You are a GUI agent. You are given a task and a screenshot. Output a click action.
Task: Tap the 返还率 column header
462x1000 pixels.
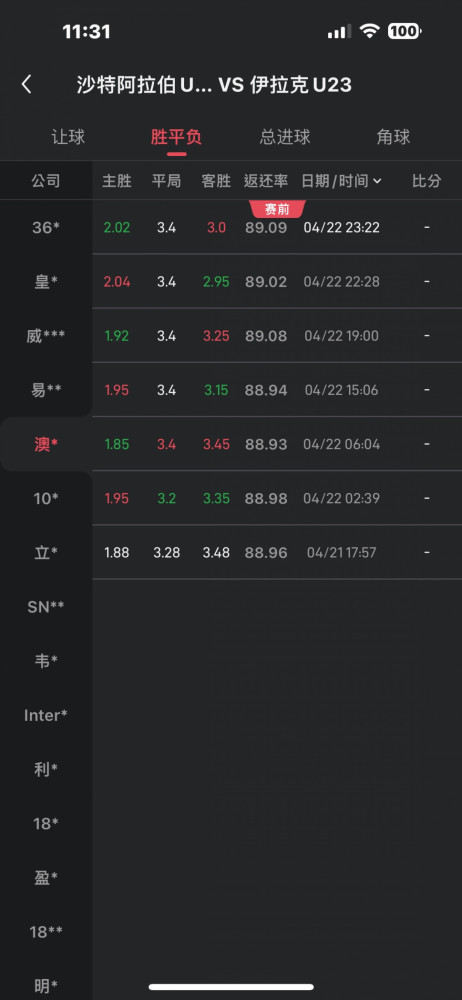pyautogui.click(x=265, y=181)
